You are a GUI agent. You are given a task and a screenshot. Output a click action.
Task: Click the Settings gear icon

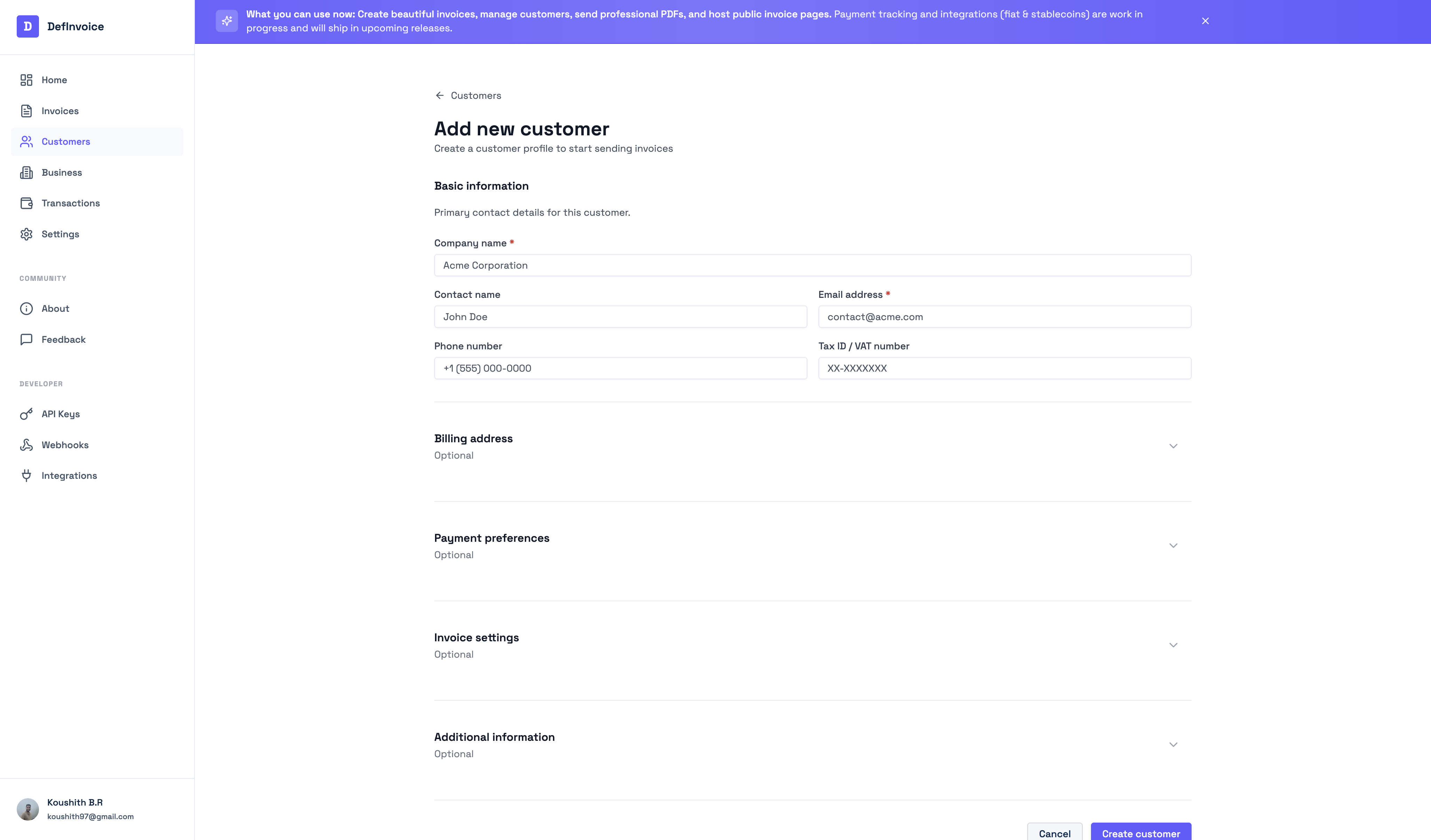coord(26,234)
